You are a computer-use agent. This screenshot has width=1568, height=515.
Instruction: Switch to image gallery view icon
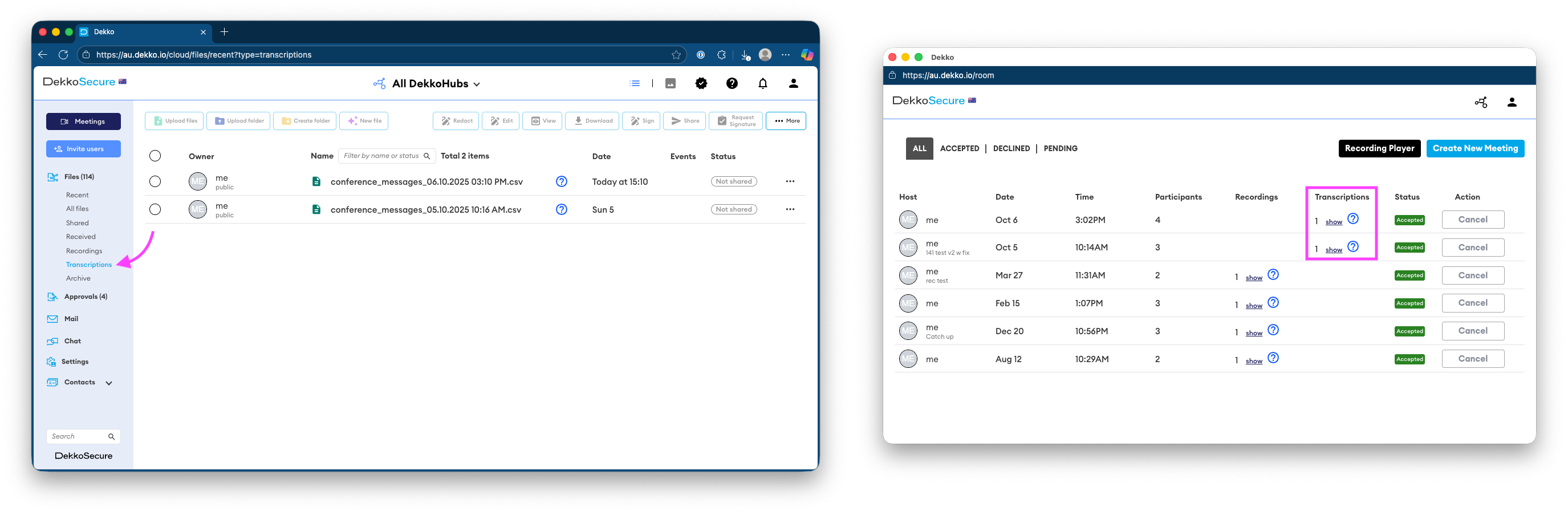tap(670, 83)
